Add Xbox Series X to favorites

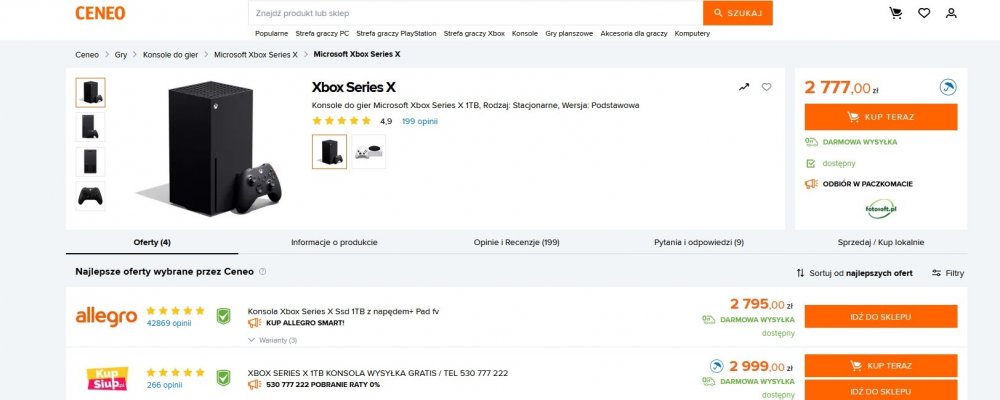[x=767, y=87]
